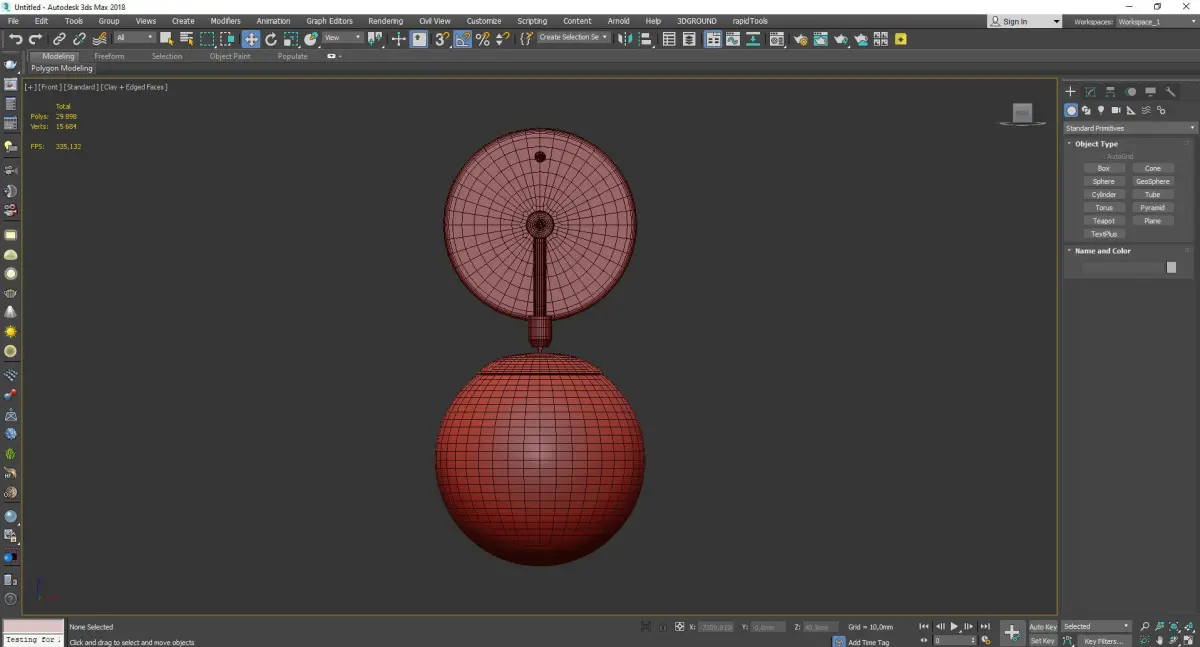Open Render Setup teapot icon
The width and height of the screenshot is (1200, 647).
coord(800,39)
